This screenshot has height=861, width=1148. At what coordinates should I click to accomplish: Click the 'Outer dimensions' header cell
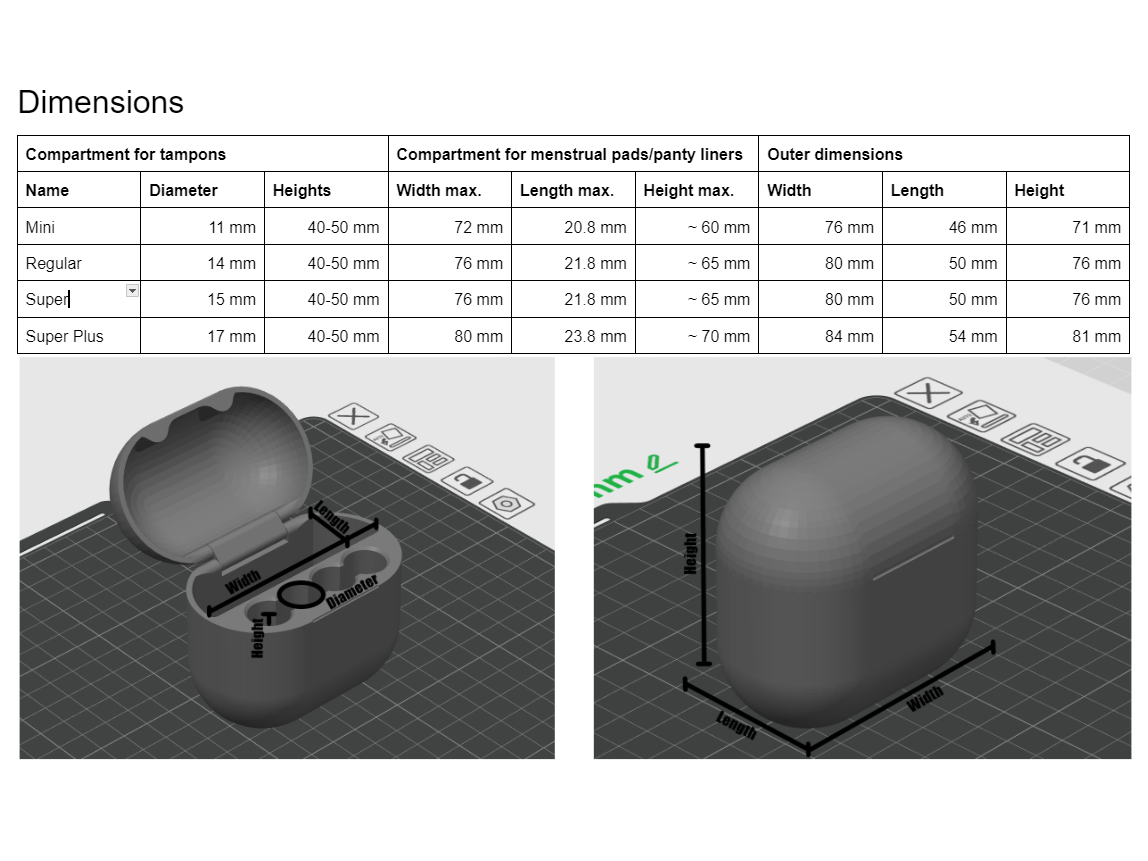(944, 154)
